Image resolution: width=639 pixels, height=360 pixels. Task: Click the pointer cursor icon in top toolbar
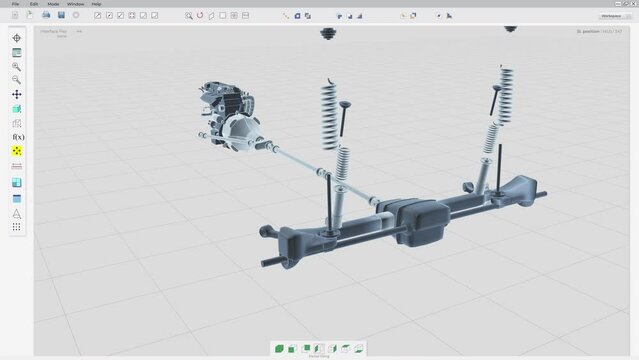449,16
